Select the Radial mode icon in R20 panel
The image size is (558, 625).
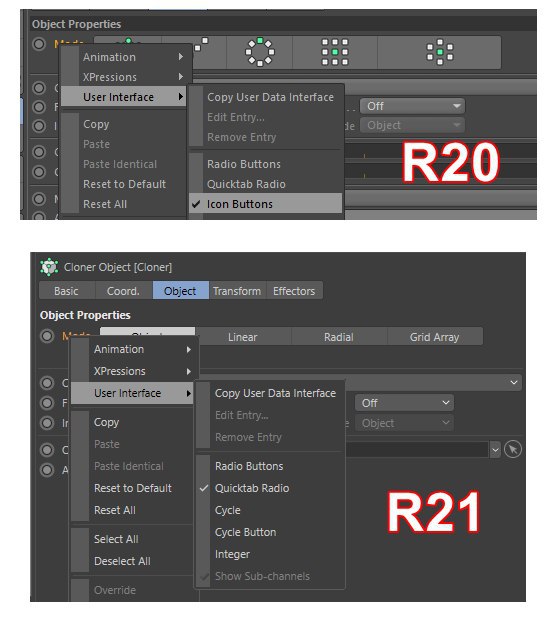(260, 52)
